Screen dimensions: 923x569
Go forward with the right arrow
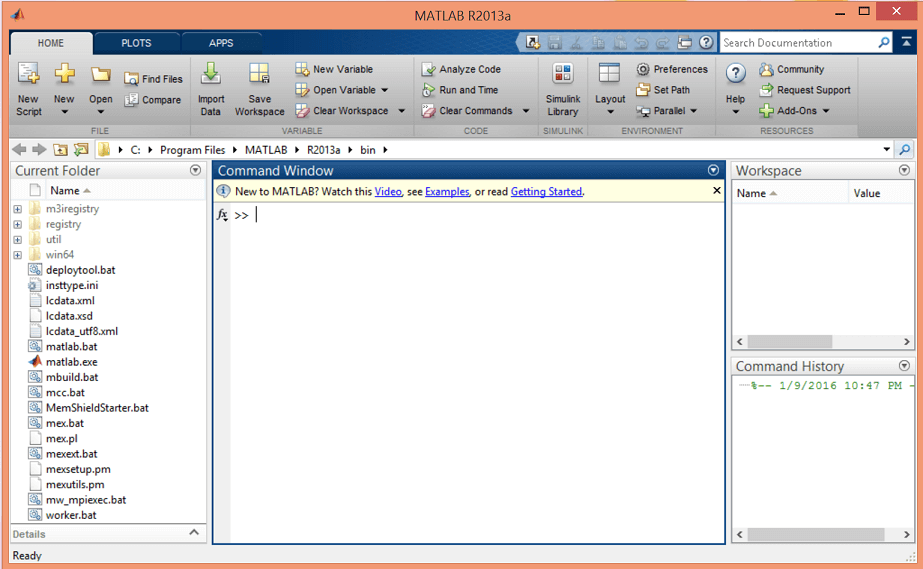(x=39, y=150)
